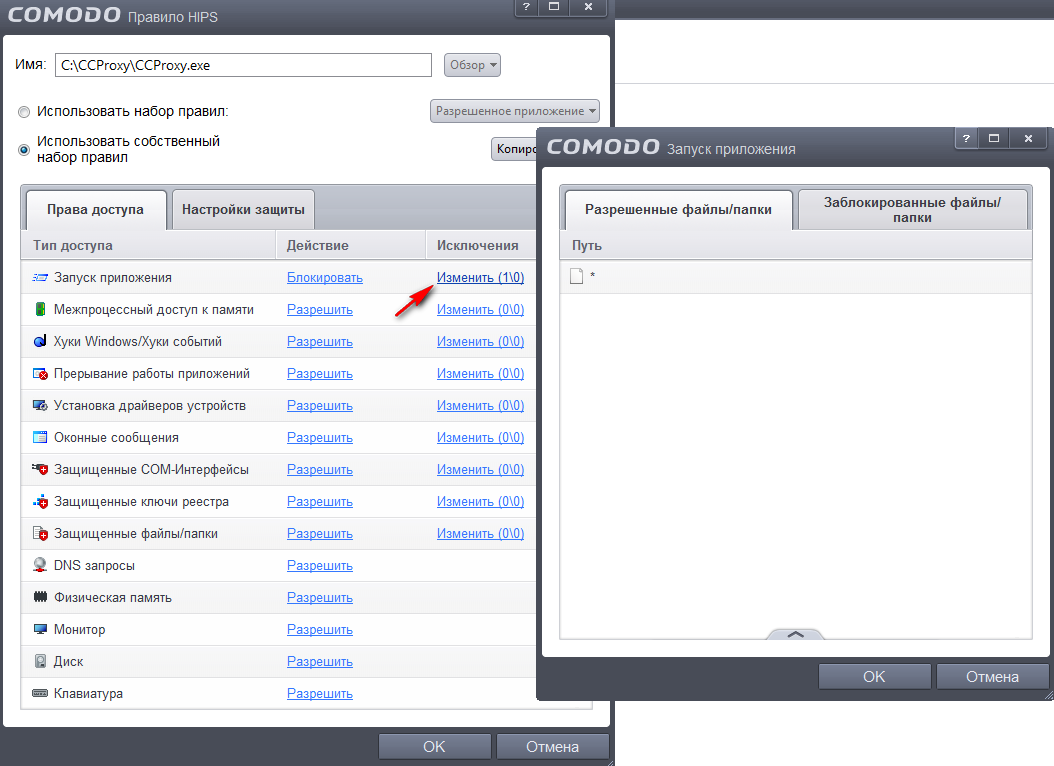Click Разрешить for Защищенные COM-Интерфейсы
Image resolution: width=1054 pixels, height=766 pixels.
(320, 470)
